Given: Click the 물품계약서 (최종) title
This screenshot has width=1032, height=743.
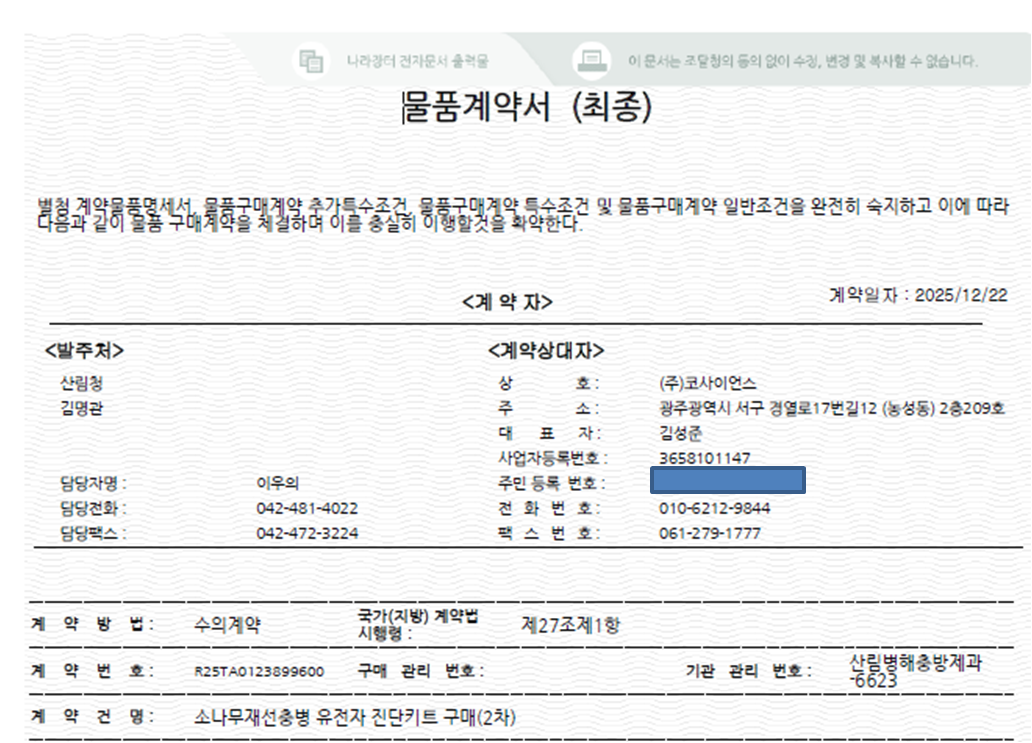Looking at the screenshot, I should point(526,108).
